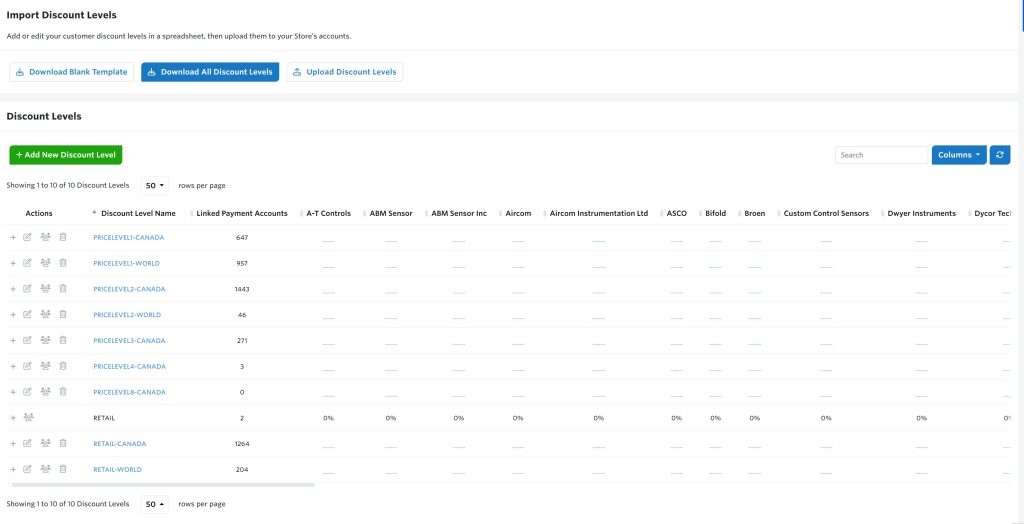This screenshot has width=1024, height=524.
Task: Click the plus icon on the PRICELEVEL3-CANADA row
Action: click(13, 340)
